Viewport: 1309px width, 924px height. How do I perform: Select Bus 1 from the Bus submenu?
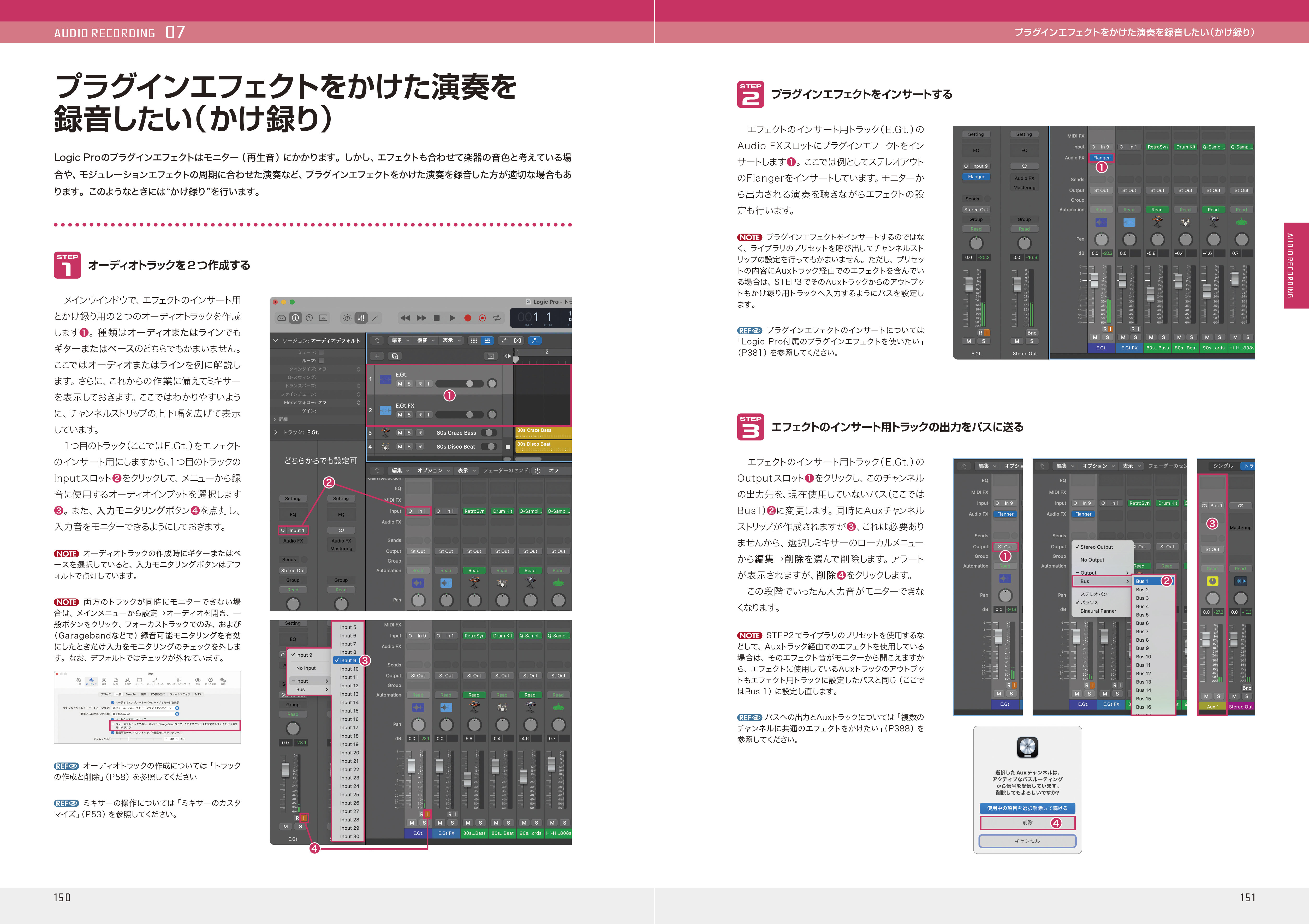pyautogui.click(x=1143, y=581)
